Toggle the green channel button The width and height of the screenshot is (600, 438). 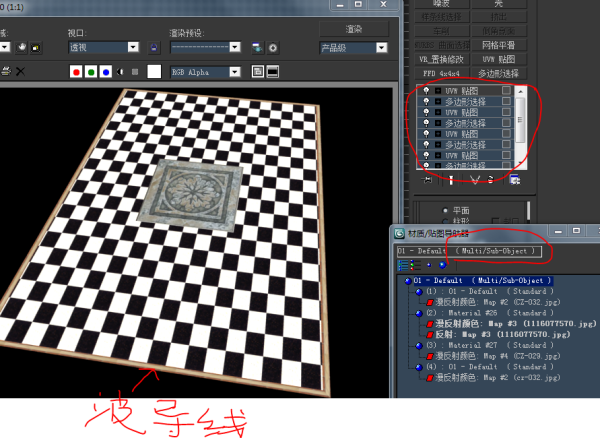91,72
